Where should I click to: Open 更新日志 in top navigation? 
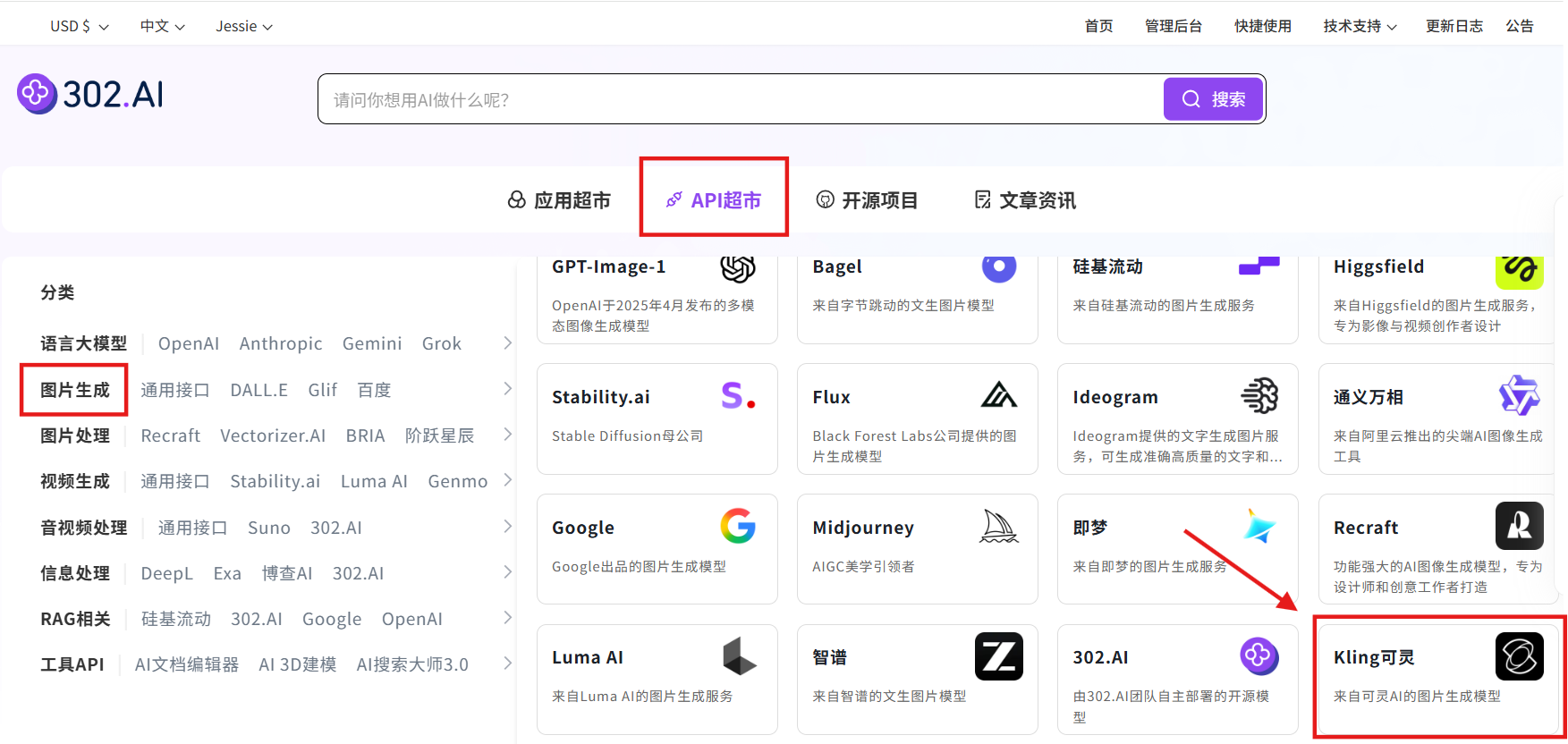(x=1454, y=26)
